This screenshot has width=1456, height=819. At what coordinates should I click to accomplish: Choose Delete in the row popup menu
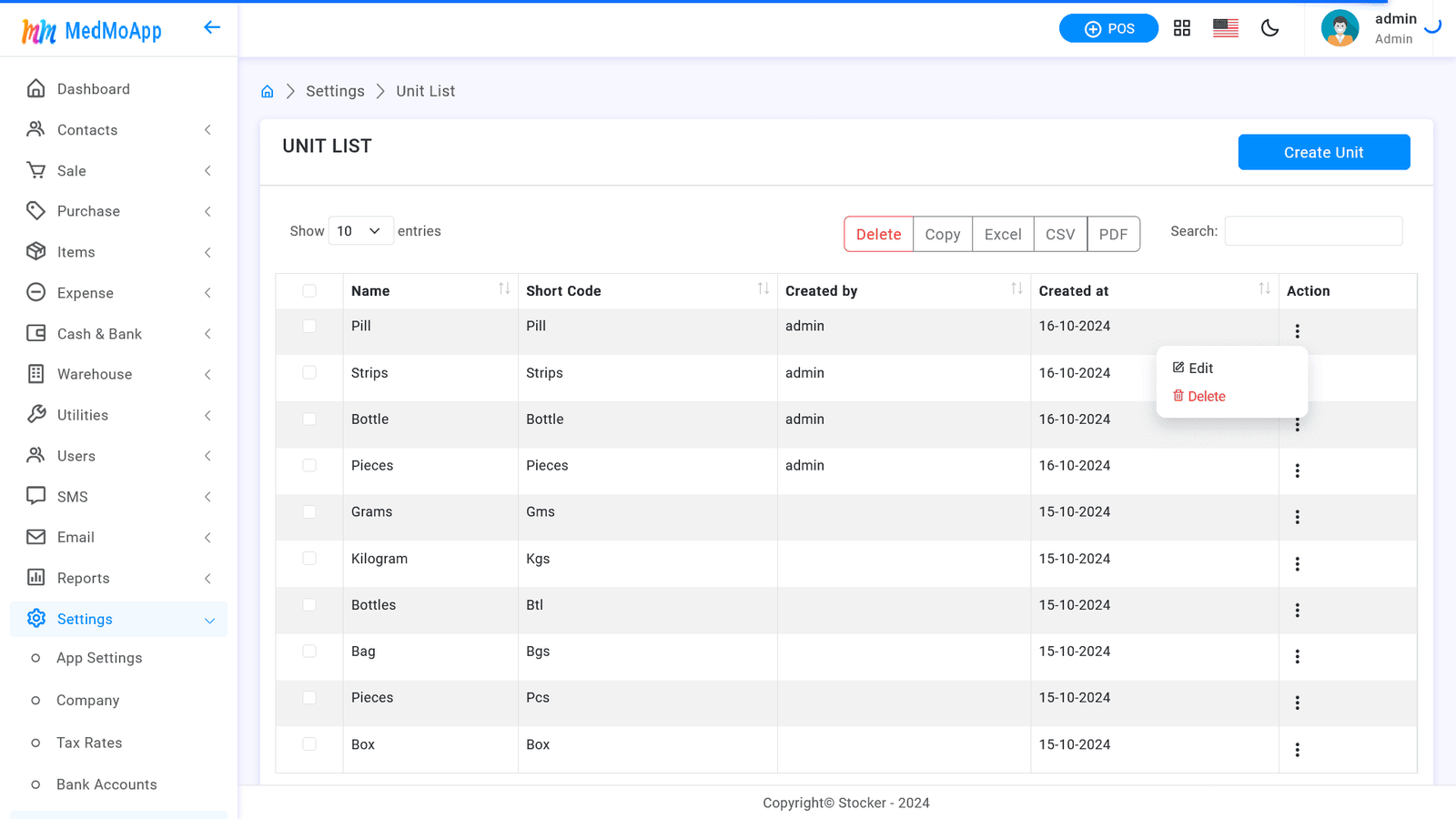pyautogui.click(x=1199, y=396)
